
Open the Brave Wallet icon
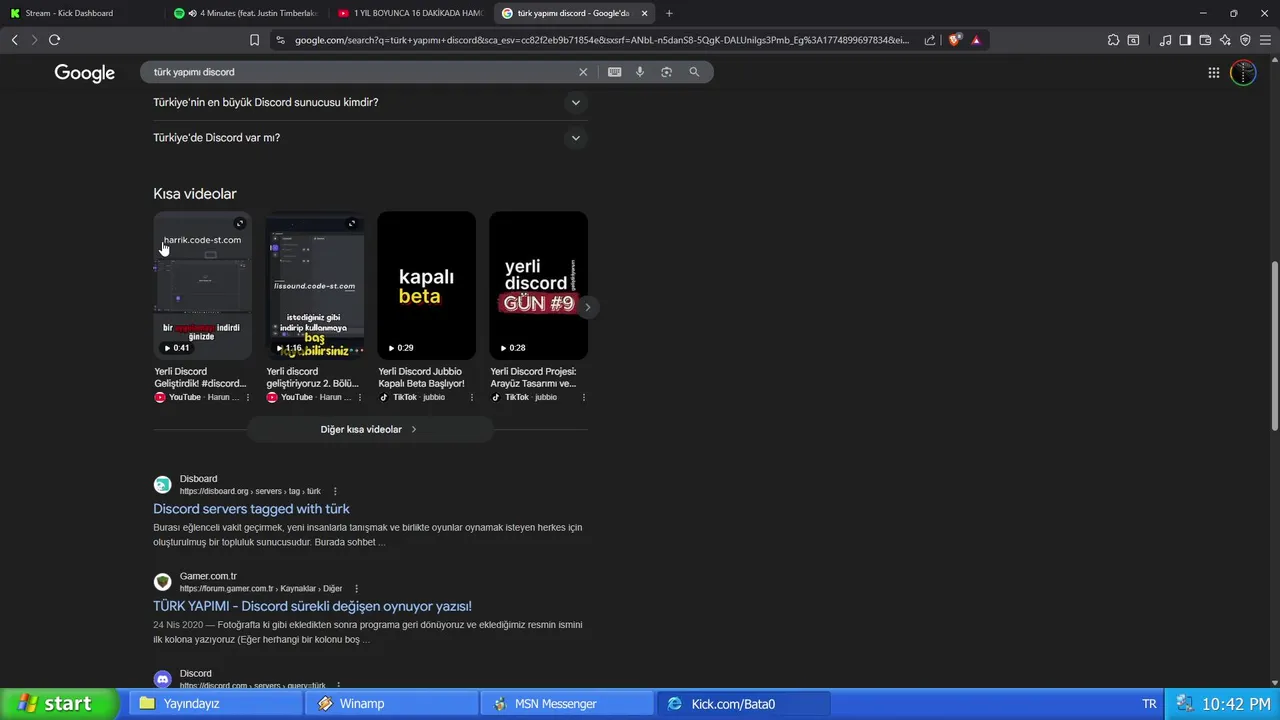pyautogui.click(x=1205, y=40)
